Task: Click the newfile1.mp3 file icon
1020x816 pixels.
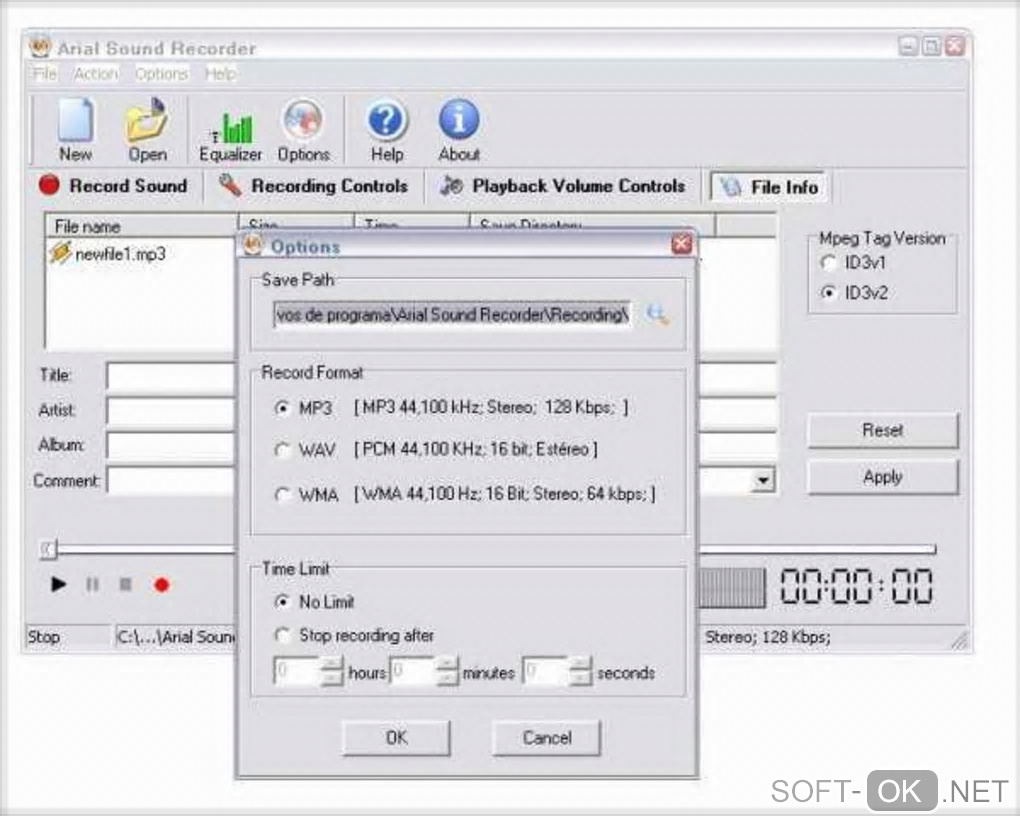Action: 60,253
